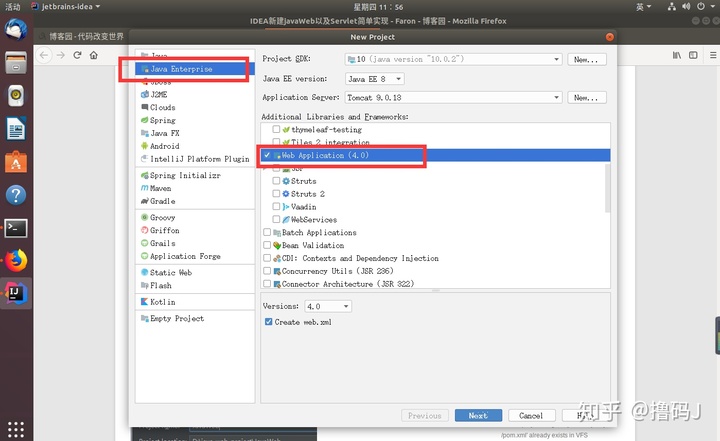
Task: Check Batch Applications checkbox
Action: pyautogui.click(x=267, y=232)
